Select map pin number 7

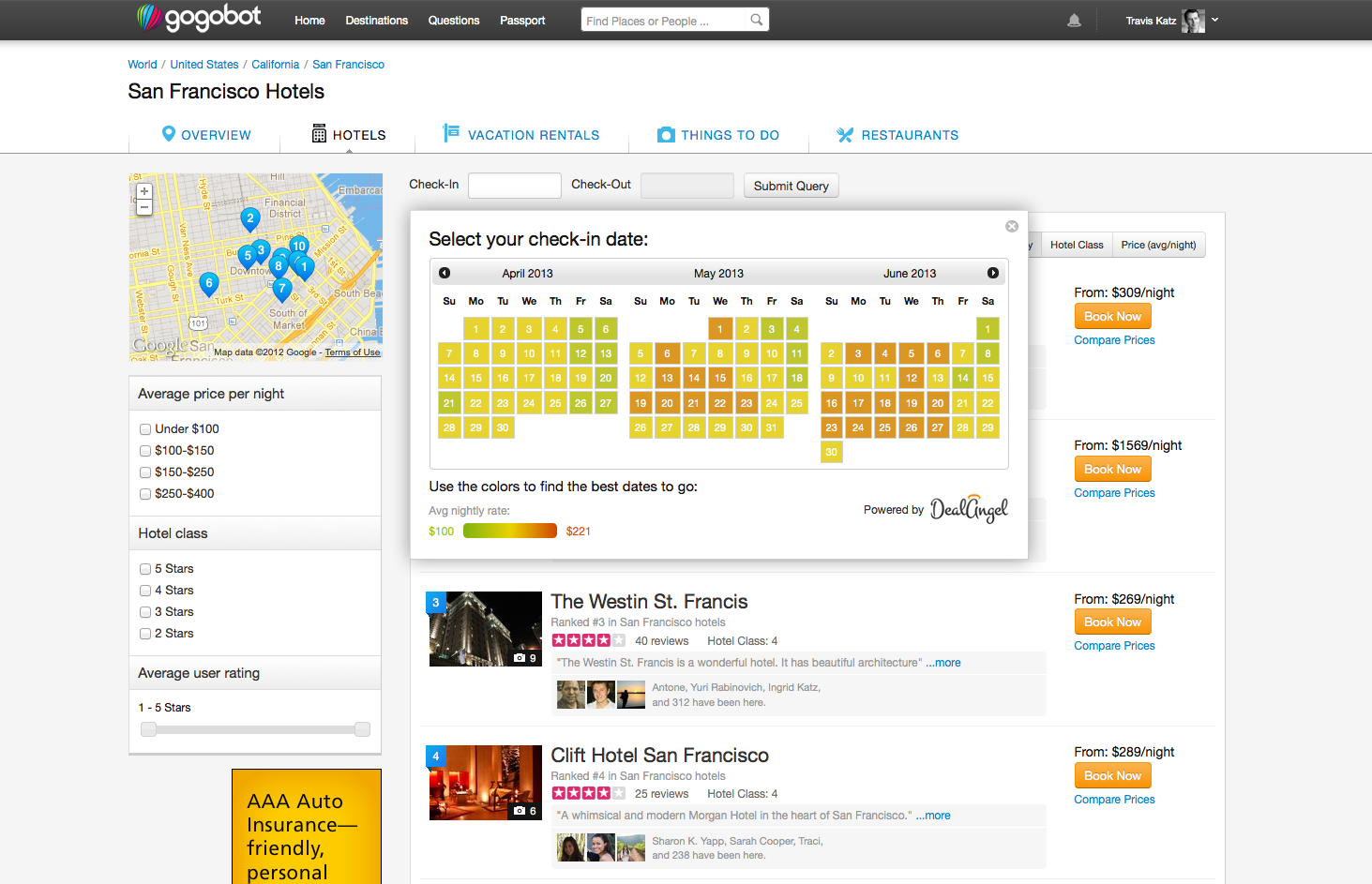[x=282, y=290]
